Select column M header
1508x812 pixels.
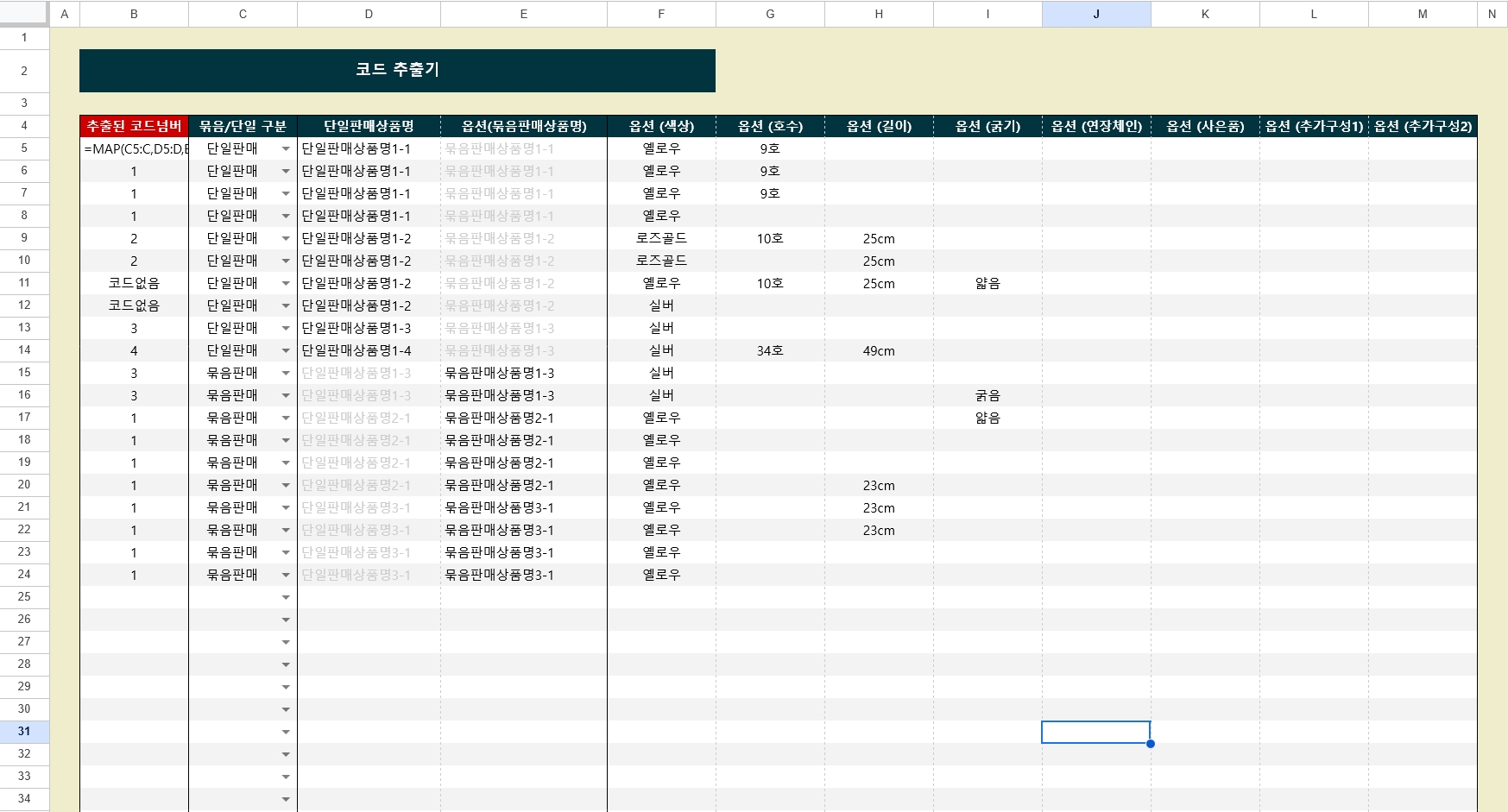[x=1423, y=14]
